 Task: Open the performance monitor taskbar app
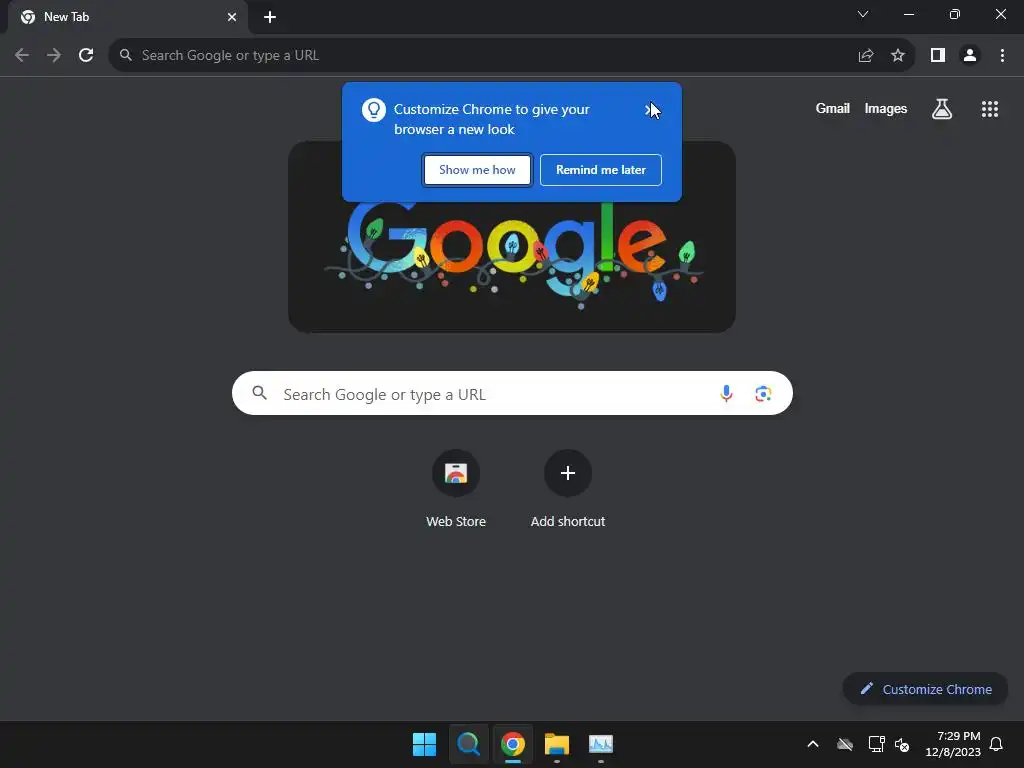tap(601, 744)
